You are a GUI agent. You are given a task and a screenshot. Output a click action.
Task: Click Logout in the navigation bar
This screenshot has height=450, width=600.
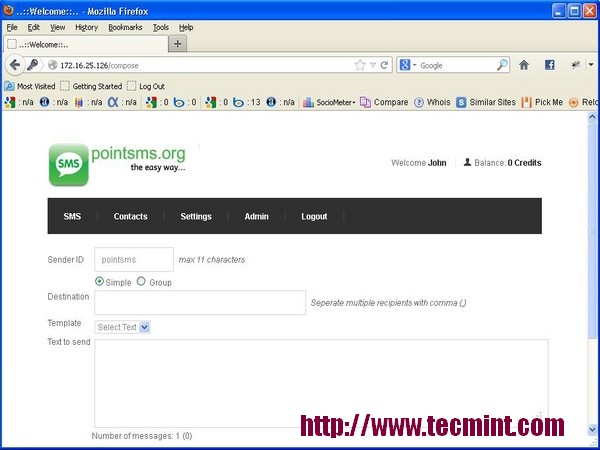[314, 216]
